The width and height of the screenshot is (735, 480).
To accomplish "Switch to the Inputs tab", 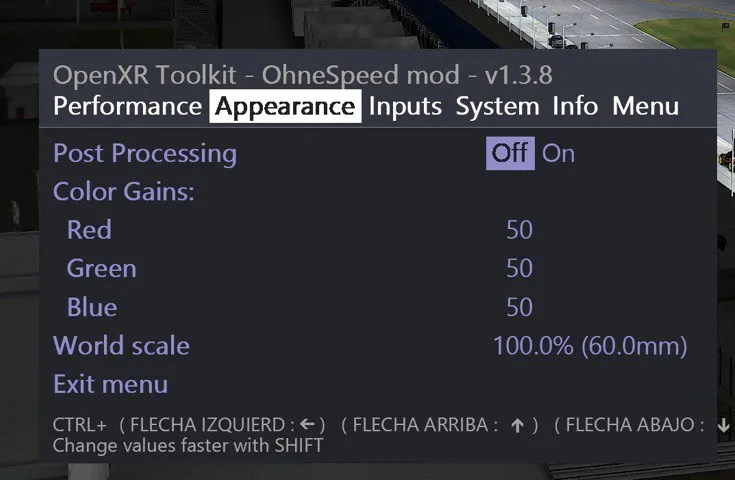I will (x=405, y=106).
